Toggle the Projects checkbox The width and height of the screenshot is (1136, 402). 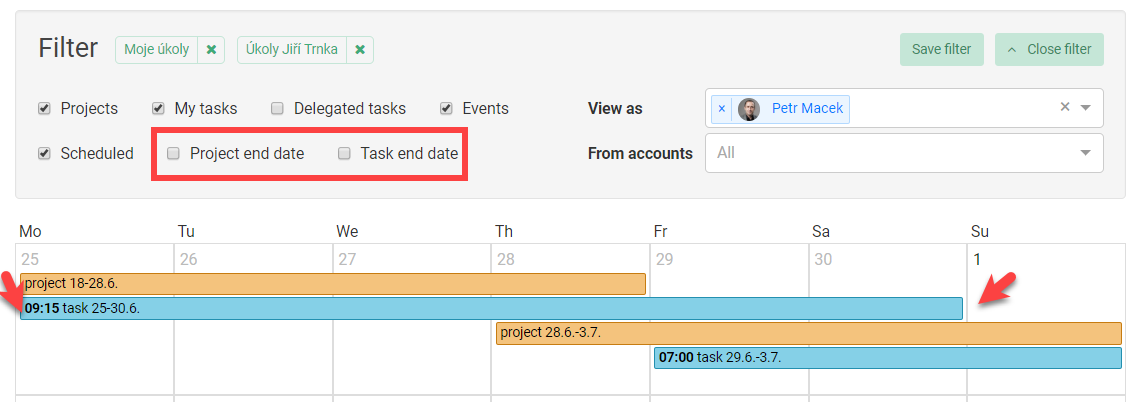[x=44, y=109]
